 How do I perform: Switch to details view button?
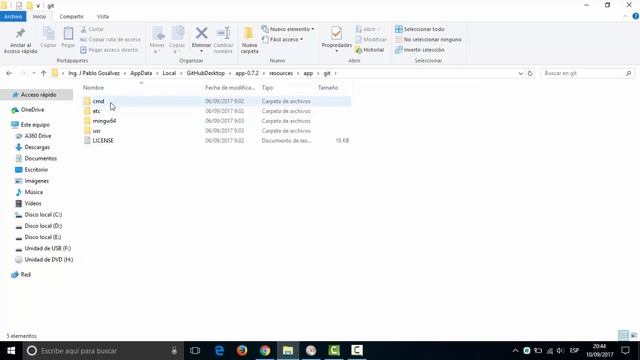click(623, 336)
